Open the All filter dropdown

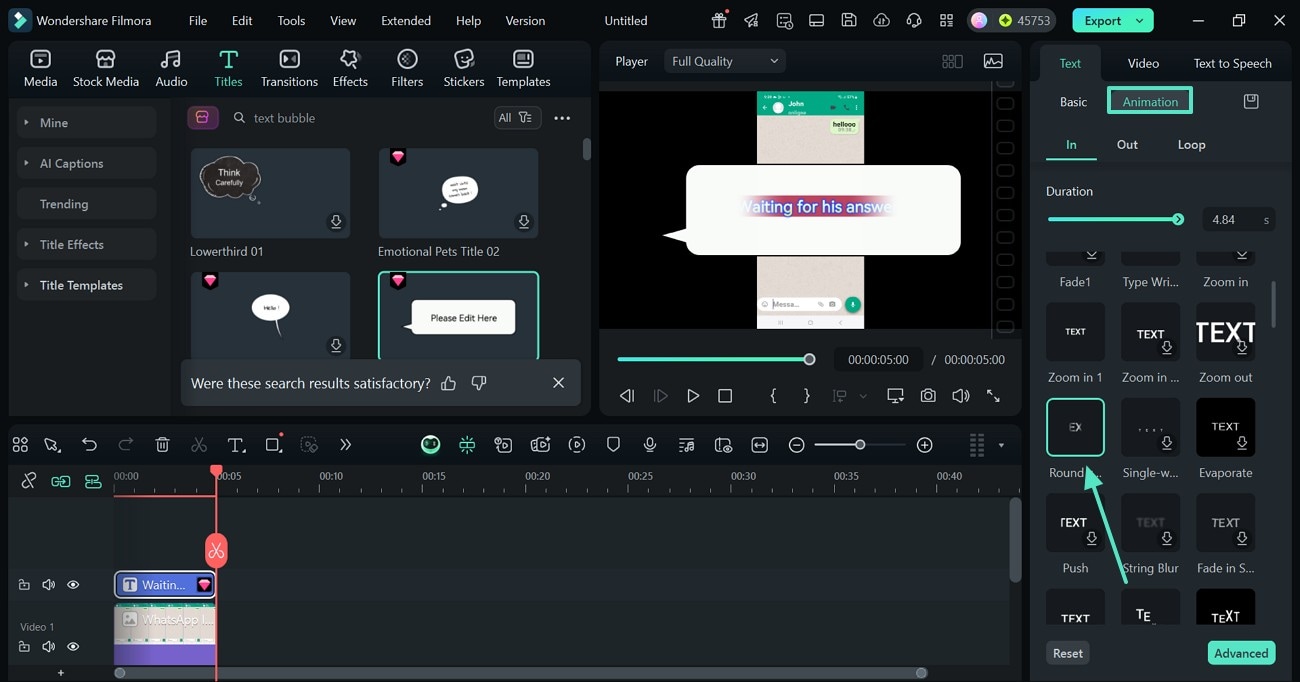coord(518,117)
